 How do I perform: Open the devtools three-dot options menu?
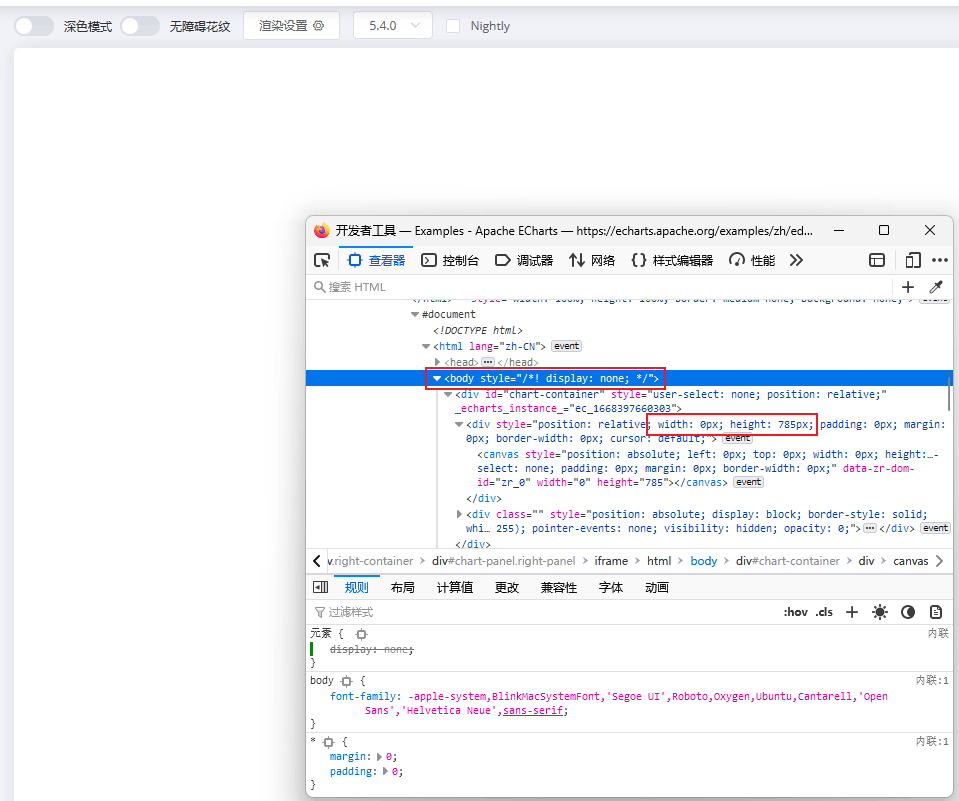[x=940, y=260]
